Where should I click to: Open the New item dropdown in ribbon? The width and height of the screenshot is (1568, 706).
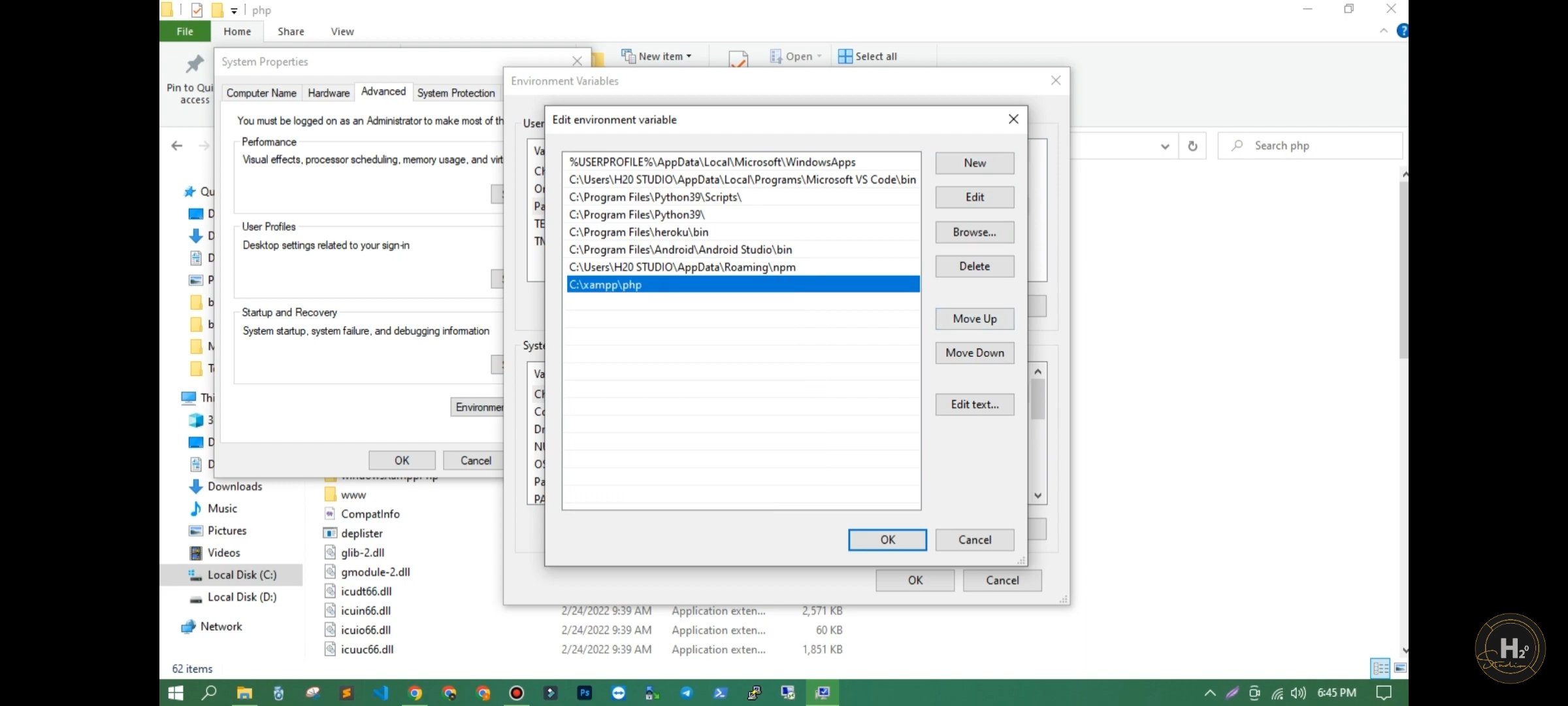coord(656,56)
